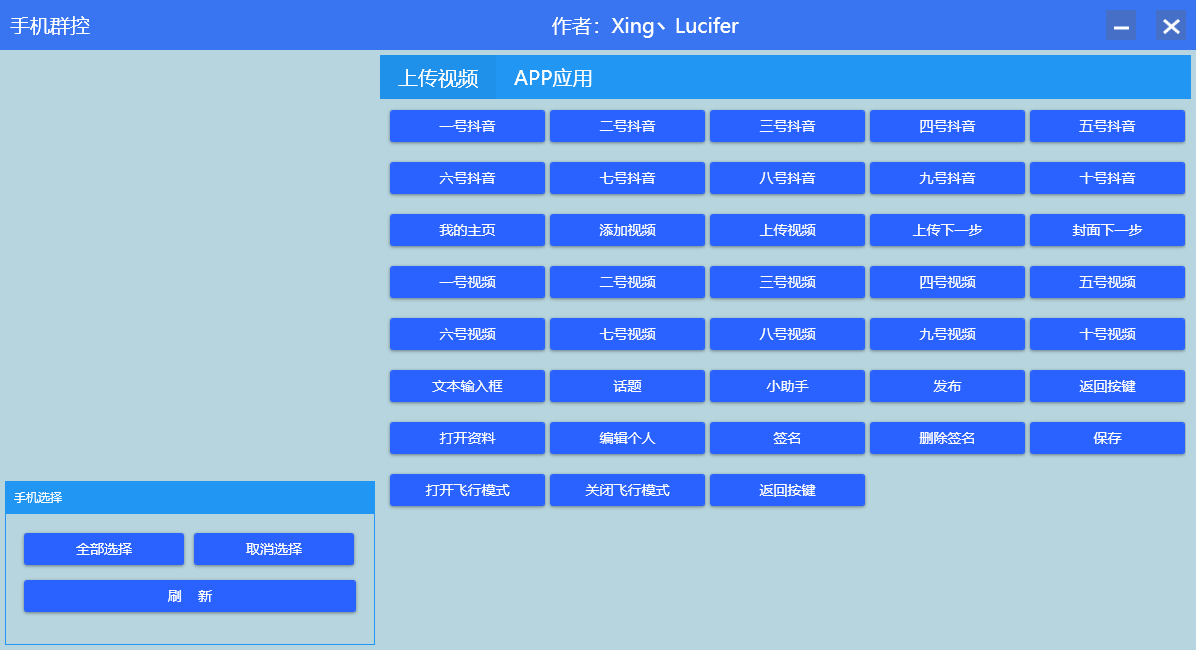This screenshot has height=650, width=1196.
Task: Click 八号视频
Action: point(787,334)
